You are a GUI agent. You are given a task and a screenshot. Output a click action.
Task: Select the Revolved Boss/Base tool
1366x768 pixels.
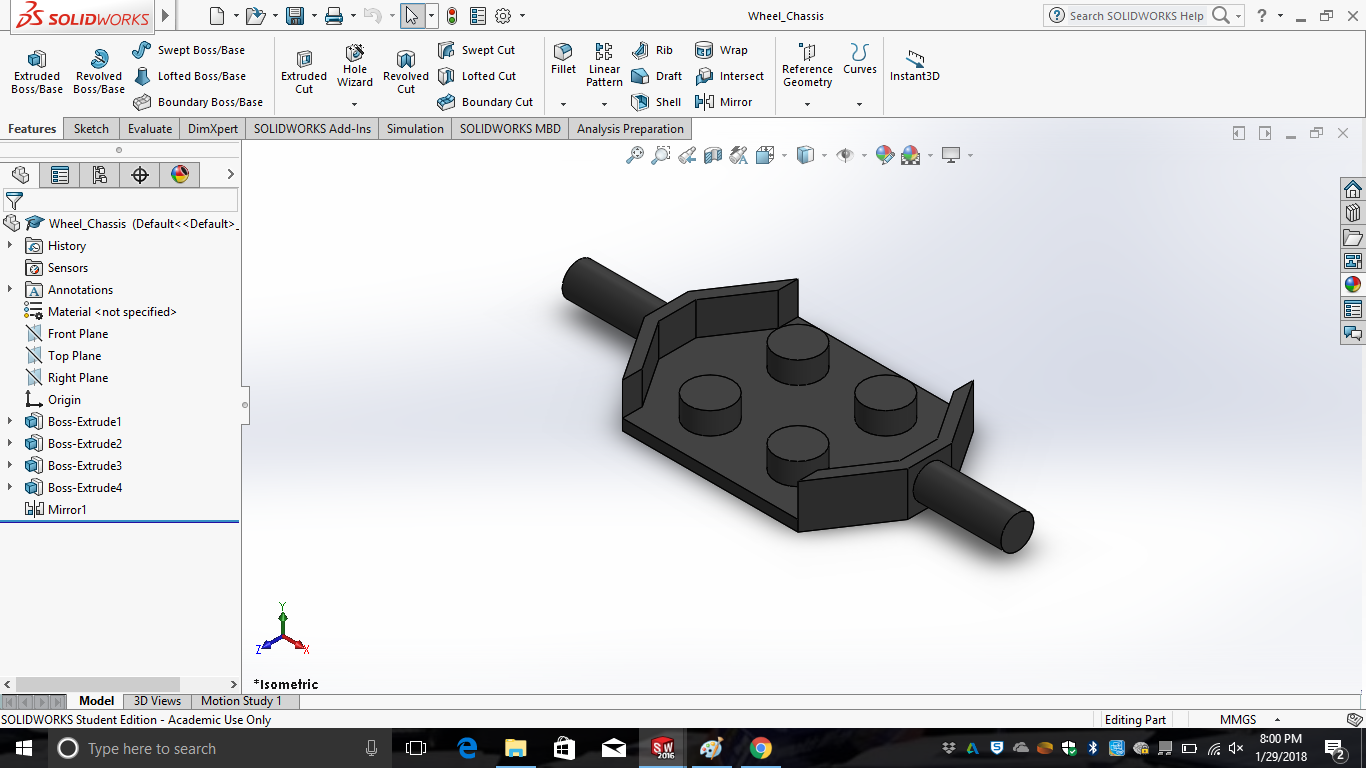(x=99, y=72)
